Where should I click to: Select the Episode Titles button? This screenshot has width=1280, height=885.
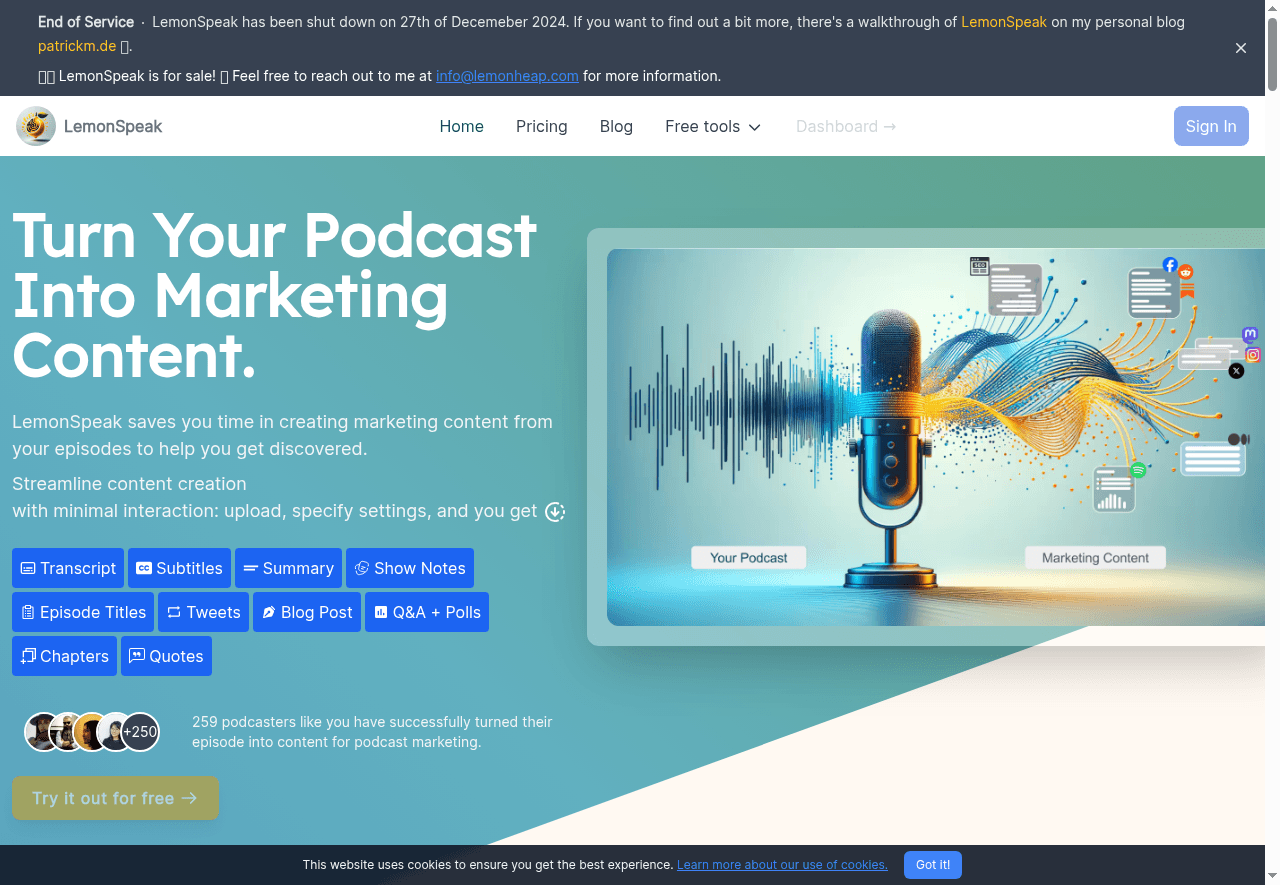[83, 612]
